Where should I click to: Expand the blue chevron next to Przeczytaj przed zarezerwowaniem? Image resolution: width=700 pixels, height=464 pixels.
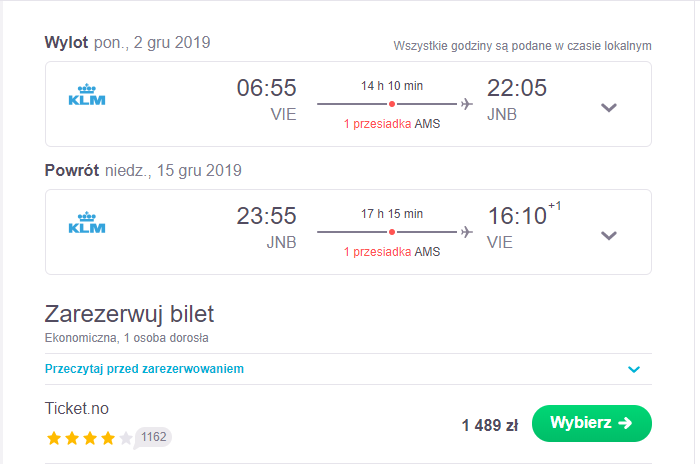pos(634,369)
